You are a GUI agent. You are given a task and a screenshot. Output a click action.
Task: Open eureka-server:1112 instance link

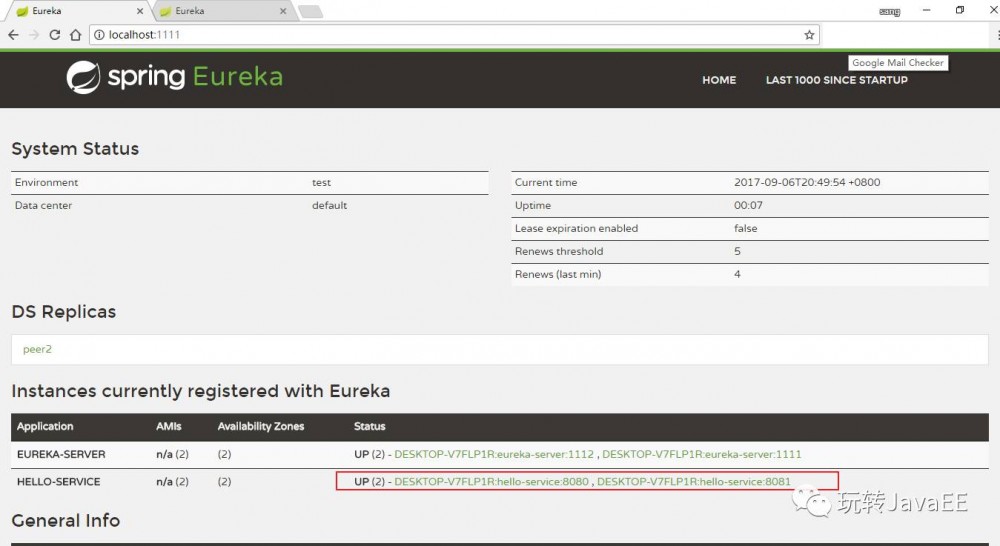(494, 454)
